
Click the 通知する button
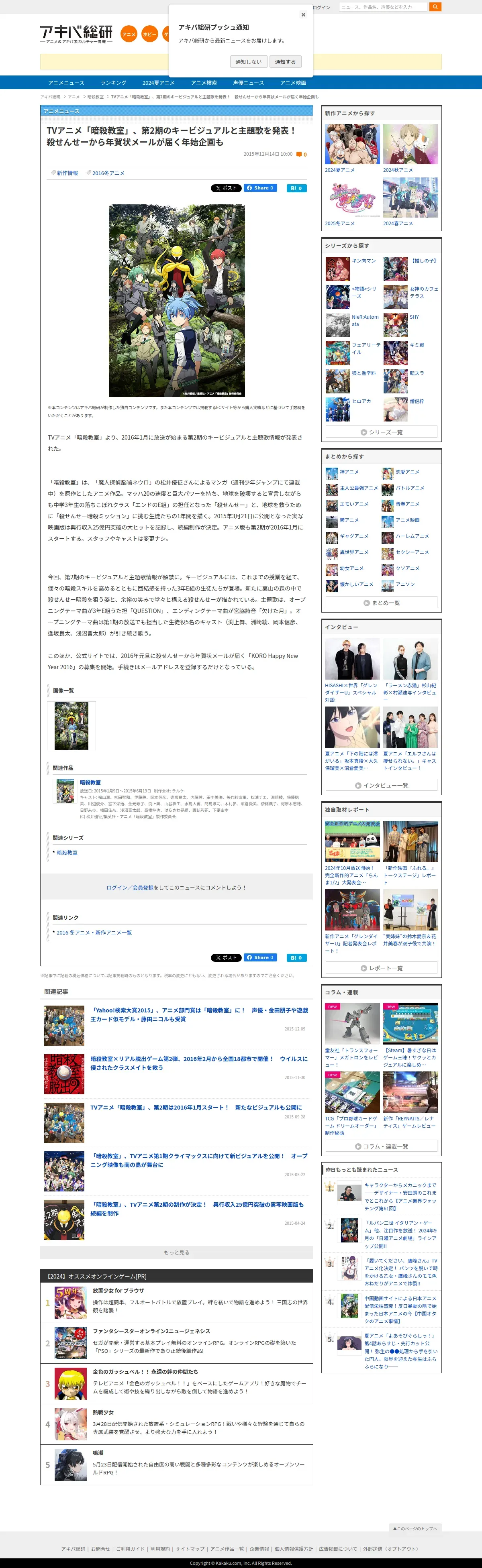click(x=285, y=61)
